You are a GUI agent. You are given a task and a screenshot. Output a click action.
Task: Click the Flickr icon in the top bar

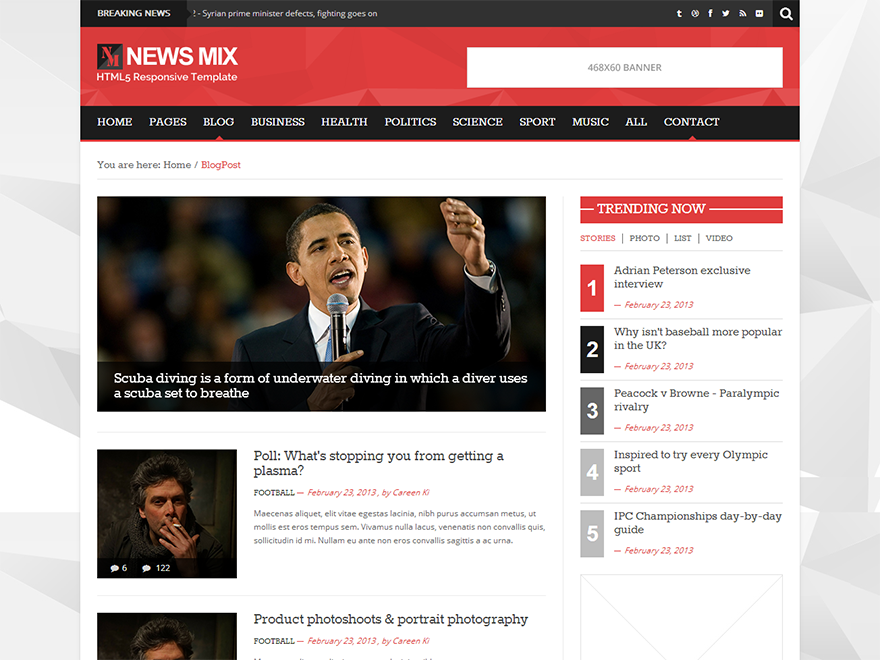758,13
